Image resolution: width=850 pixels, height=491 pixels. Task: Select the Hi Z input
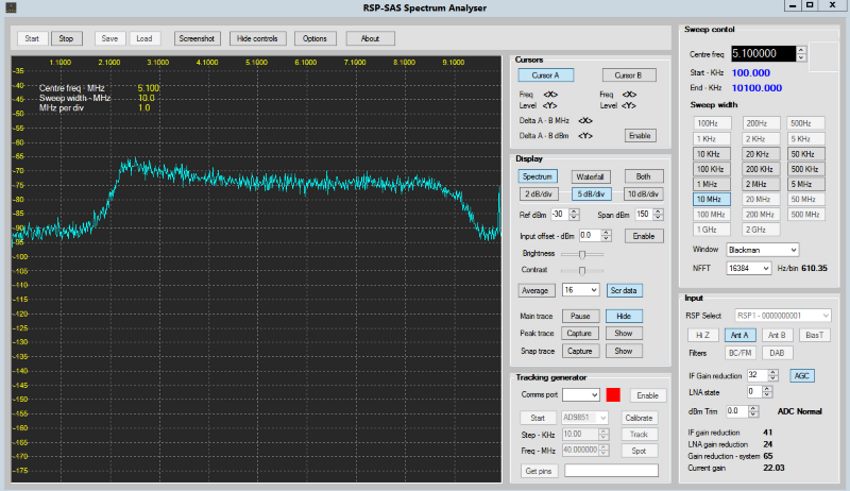tap(703, 335)
